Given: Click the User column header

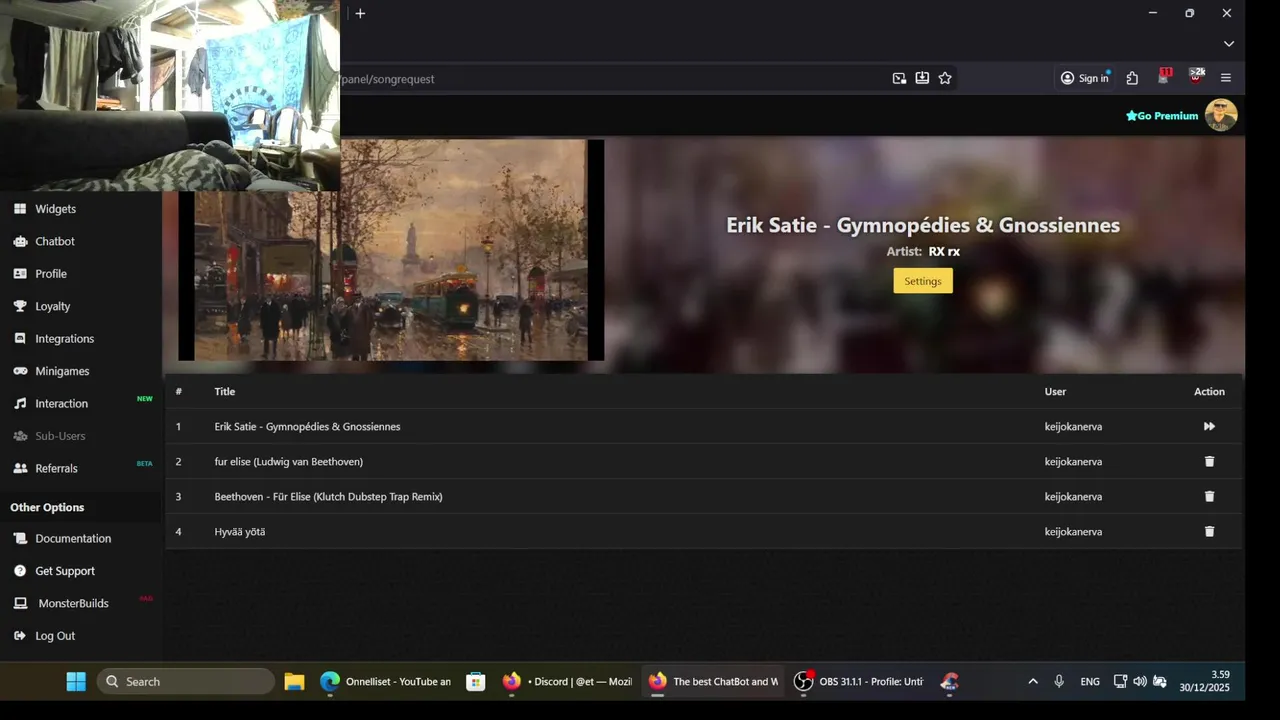Looking at the screenshot, I should 1055,391.
